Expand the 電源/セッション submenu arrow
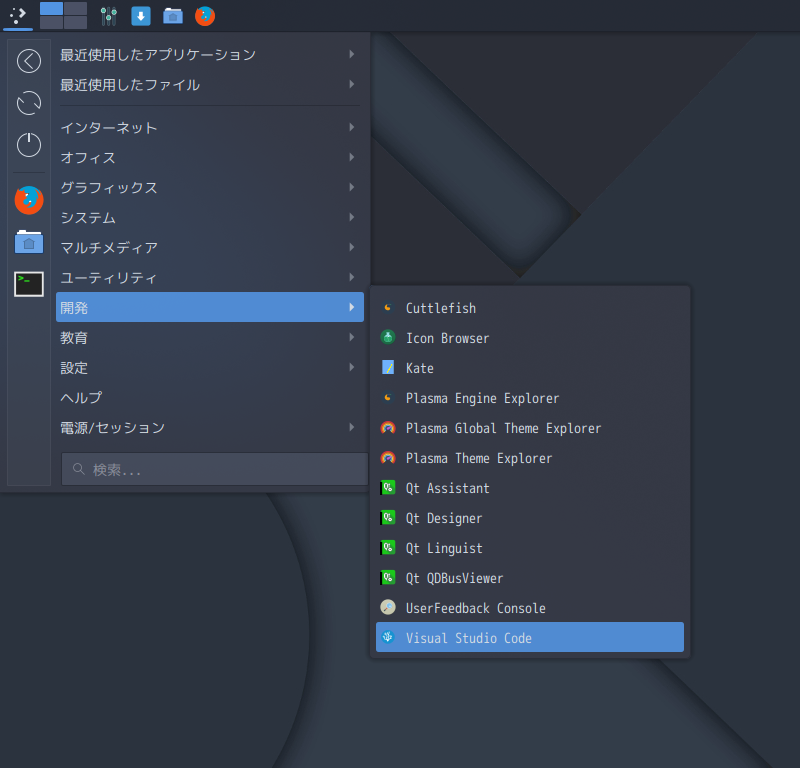Viewport: 800px width, 768px height. click(x=352, y=427)
